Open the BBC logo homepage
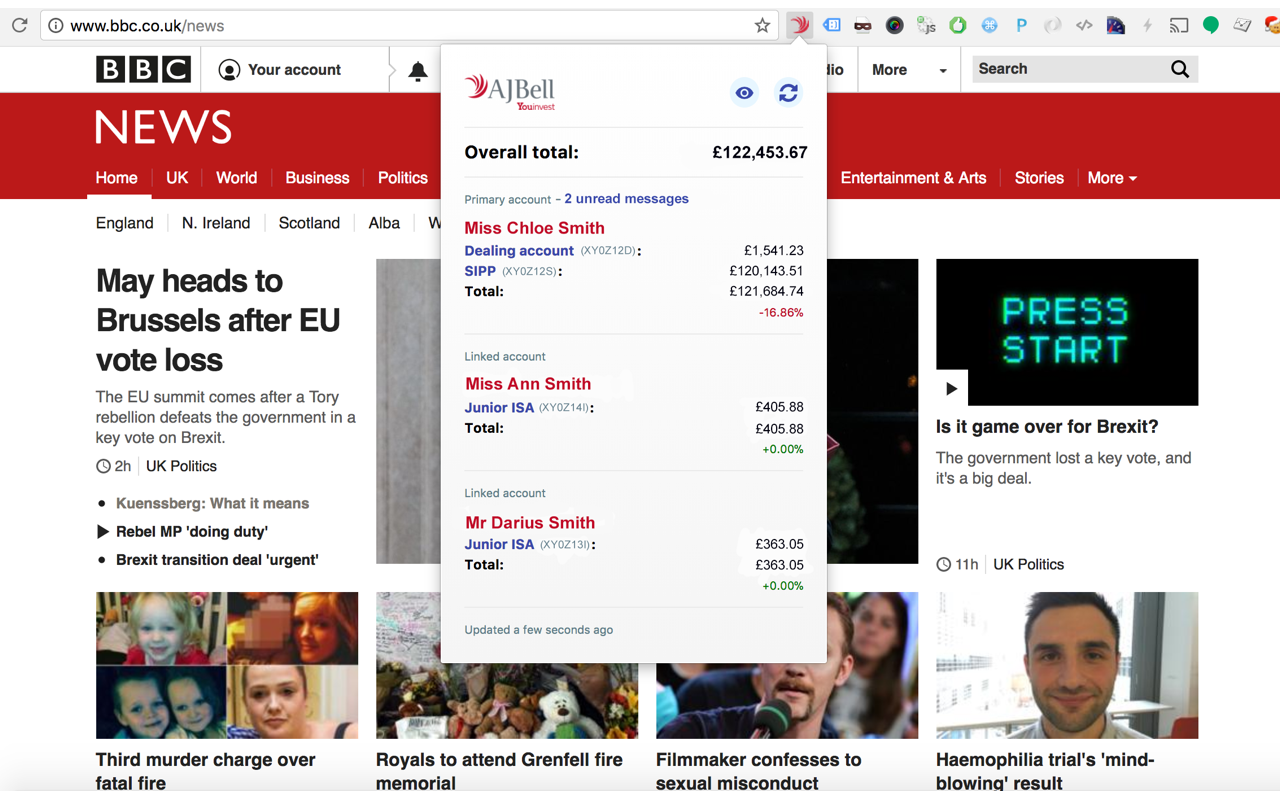 (x=143, y=69)
